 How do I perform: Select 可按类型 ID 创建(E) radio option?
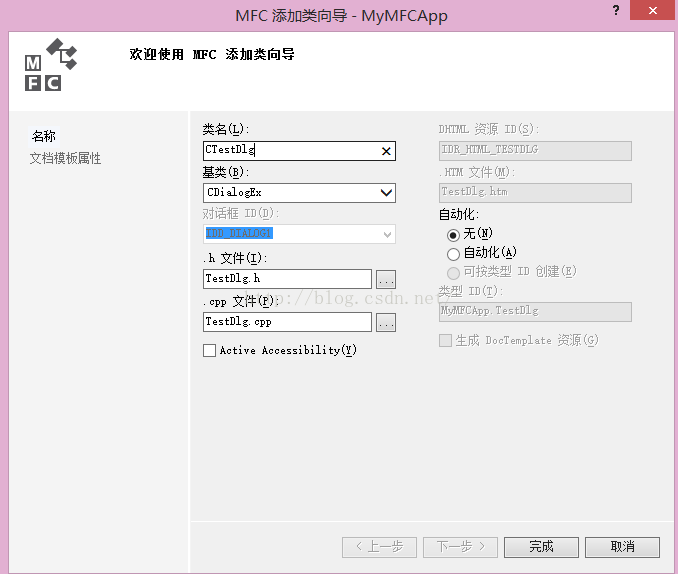[x=453, y=273]
